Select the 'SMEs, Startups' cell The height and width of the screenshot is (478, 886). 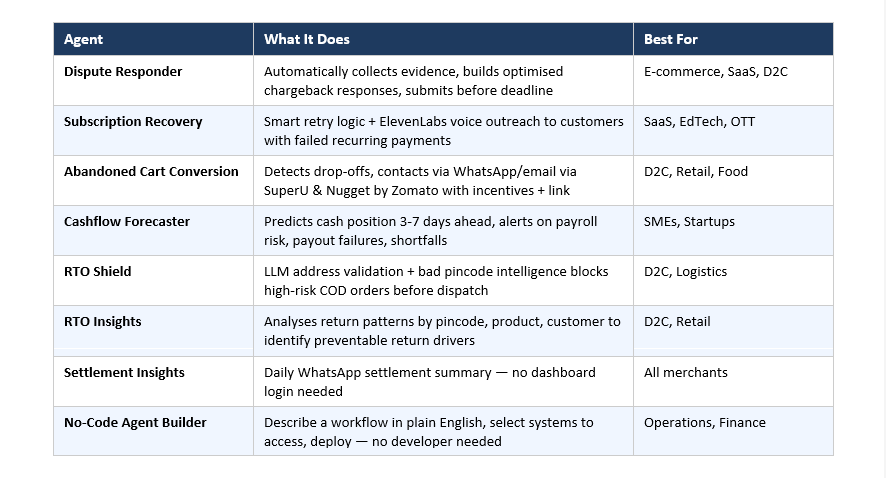coord(689,222)
